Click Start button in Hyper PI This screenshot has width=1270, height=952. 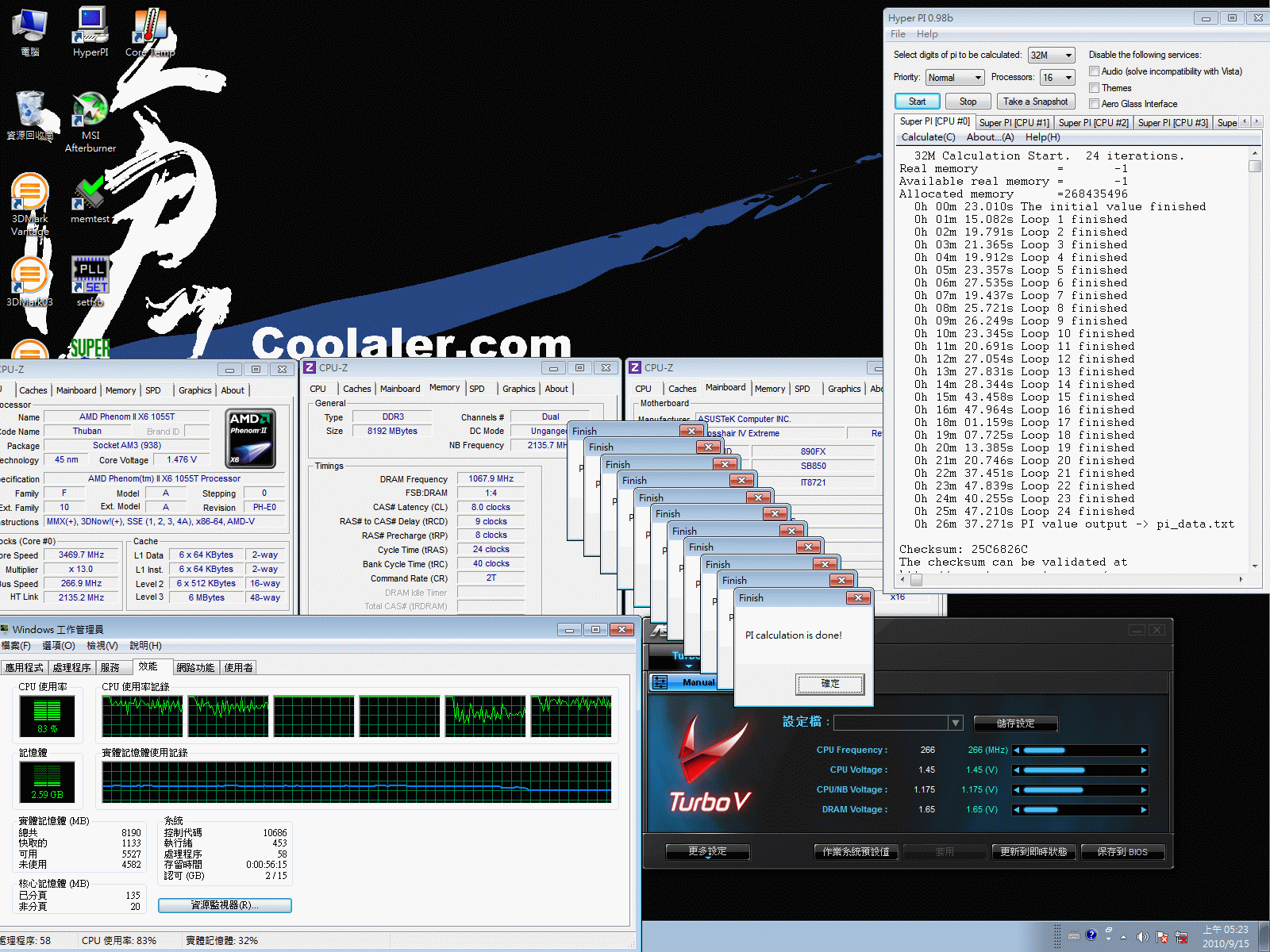click(x=918, y=102)
